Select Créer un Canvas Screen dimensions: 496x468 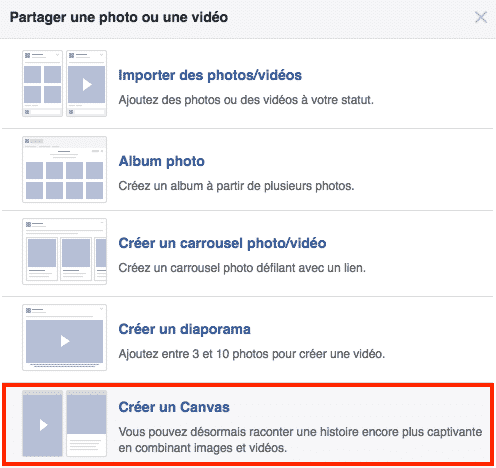[x=174, y=407]
